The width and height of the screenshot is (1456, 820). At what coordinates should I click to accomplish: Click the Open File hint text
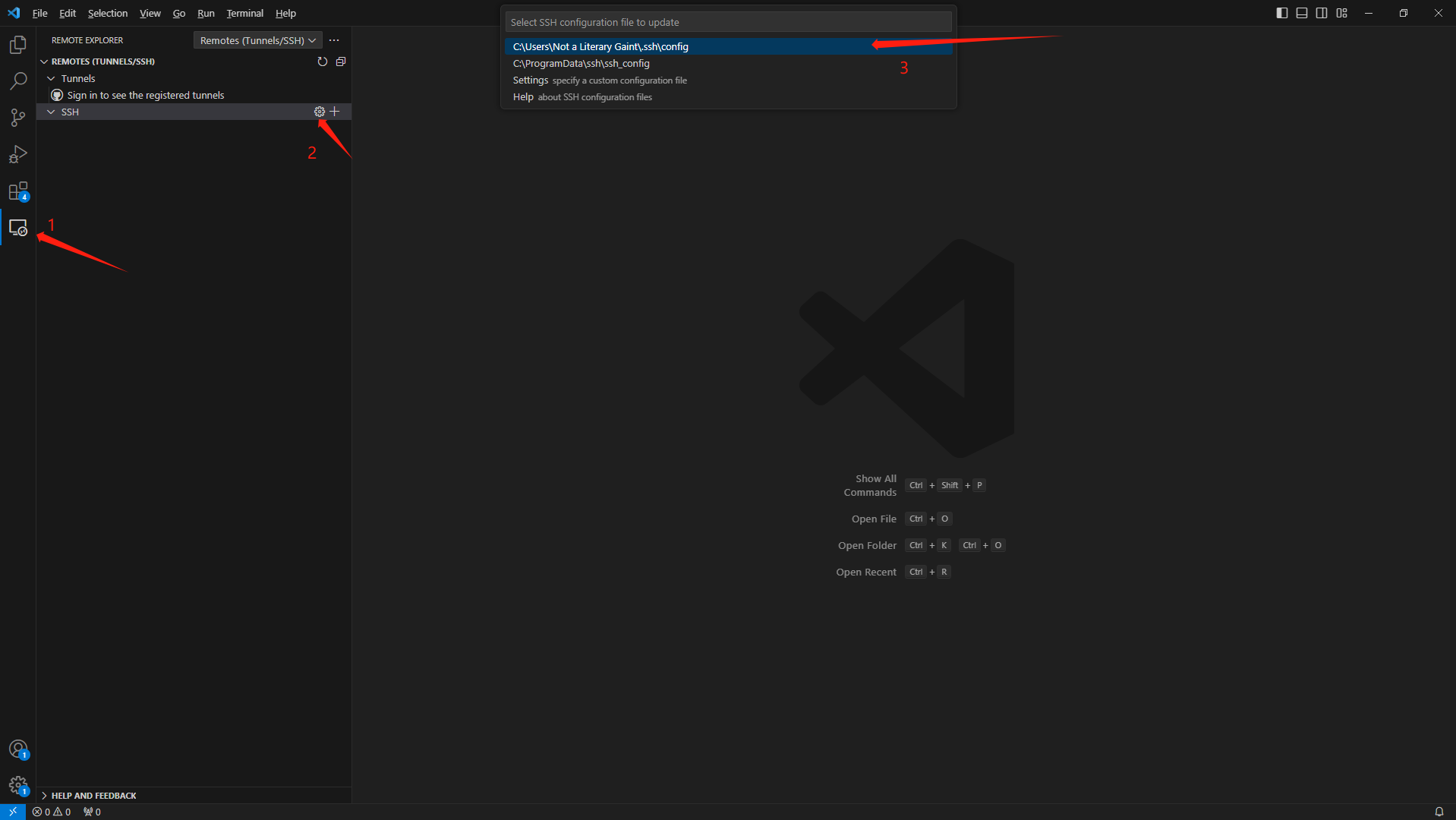pyautogui.click(x=874, y=519)
